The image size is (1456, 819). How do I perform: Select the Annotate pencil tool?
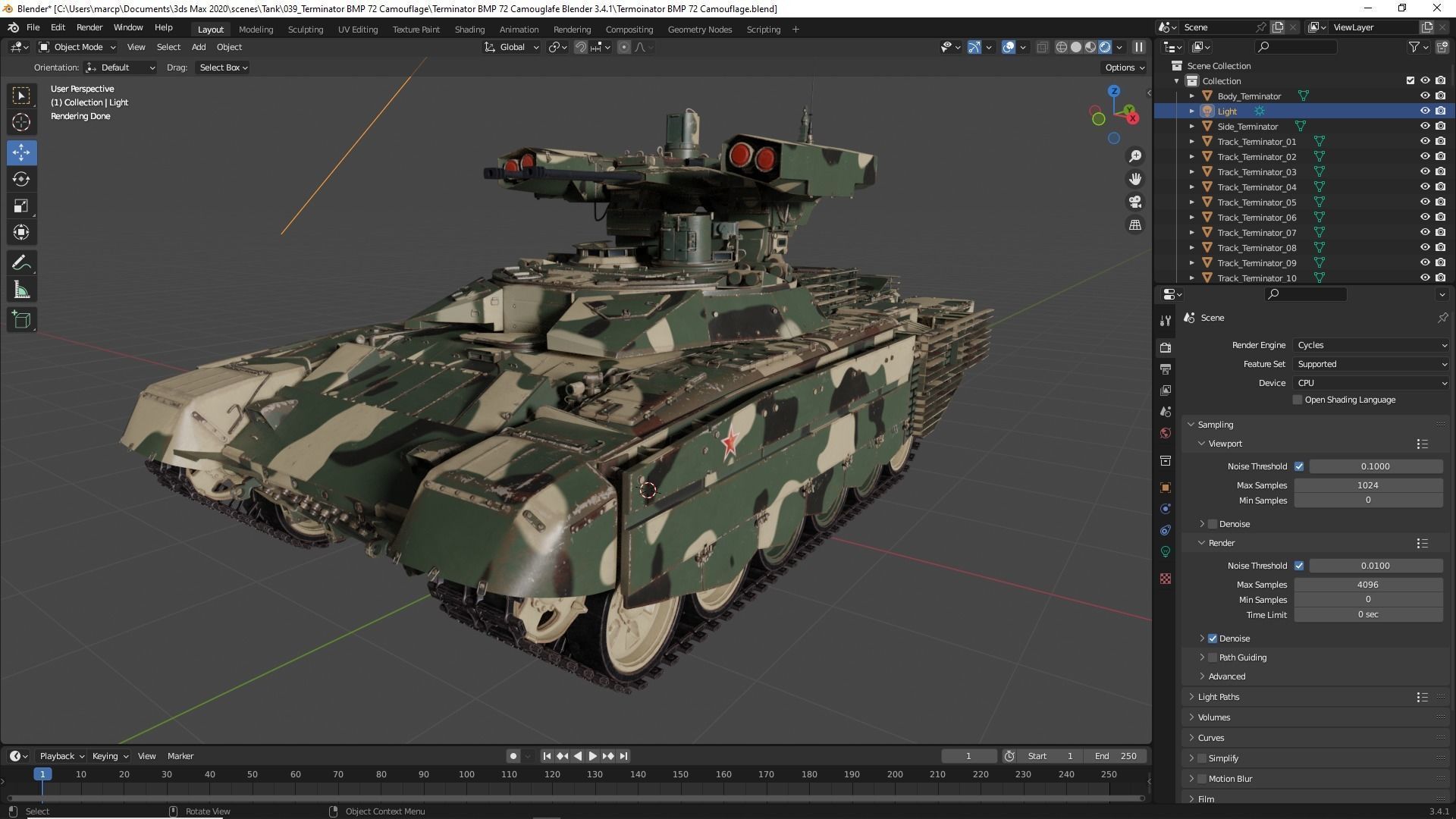(21, 263)
